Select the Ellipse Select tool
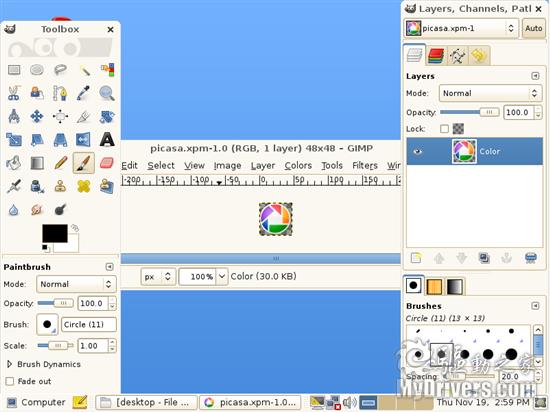This screenshot has width=550, height=412. point(37,70)
